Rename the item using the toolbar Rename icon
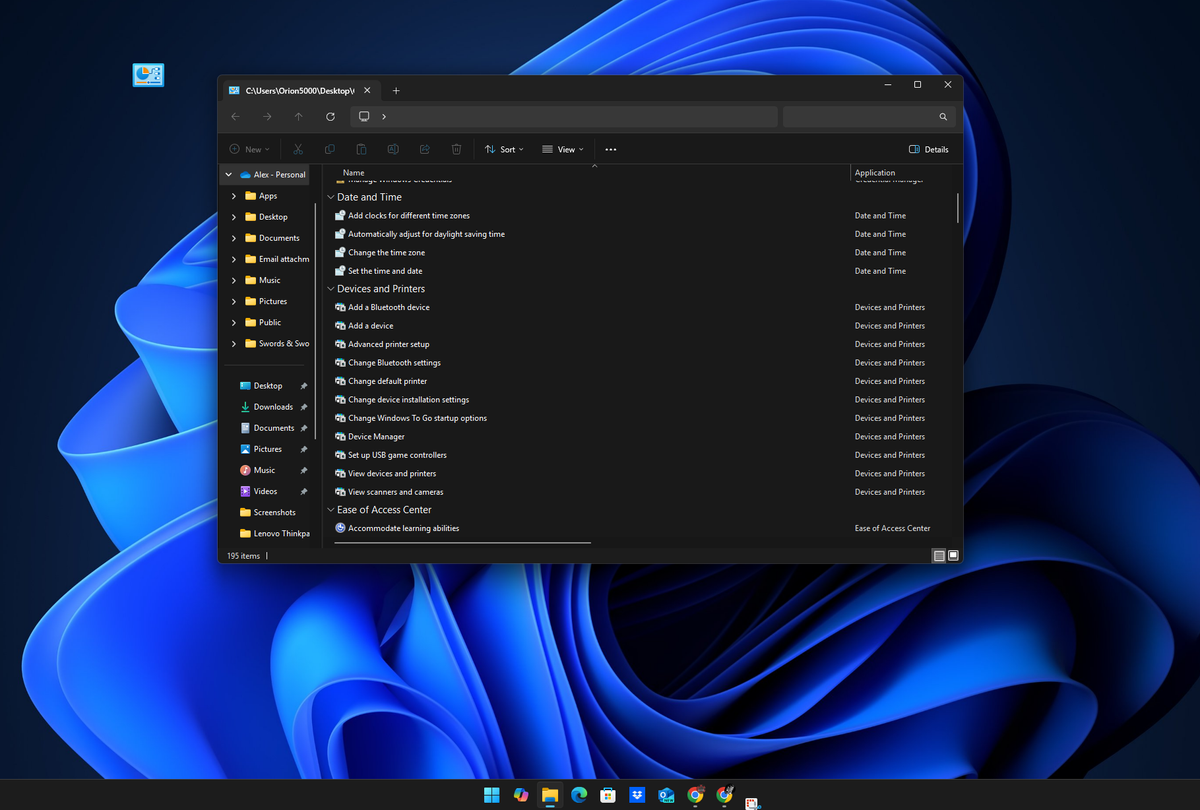 tap(393, 148)
